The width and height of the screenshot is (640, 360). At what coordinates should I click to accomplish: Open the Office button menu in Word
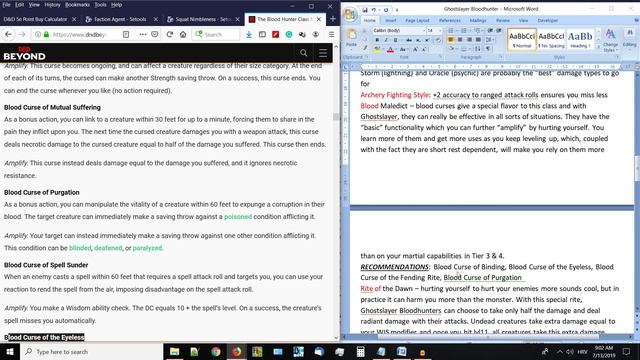350,14
